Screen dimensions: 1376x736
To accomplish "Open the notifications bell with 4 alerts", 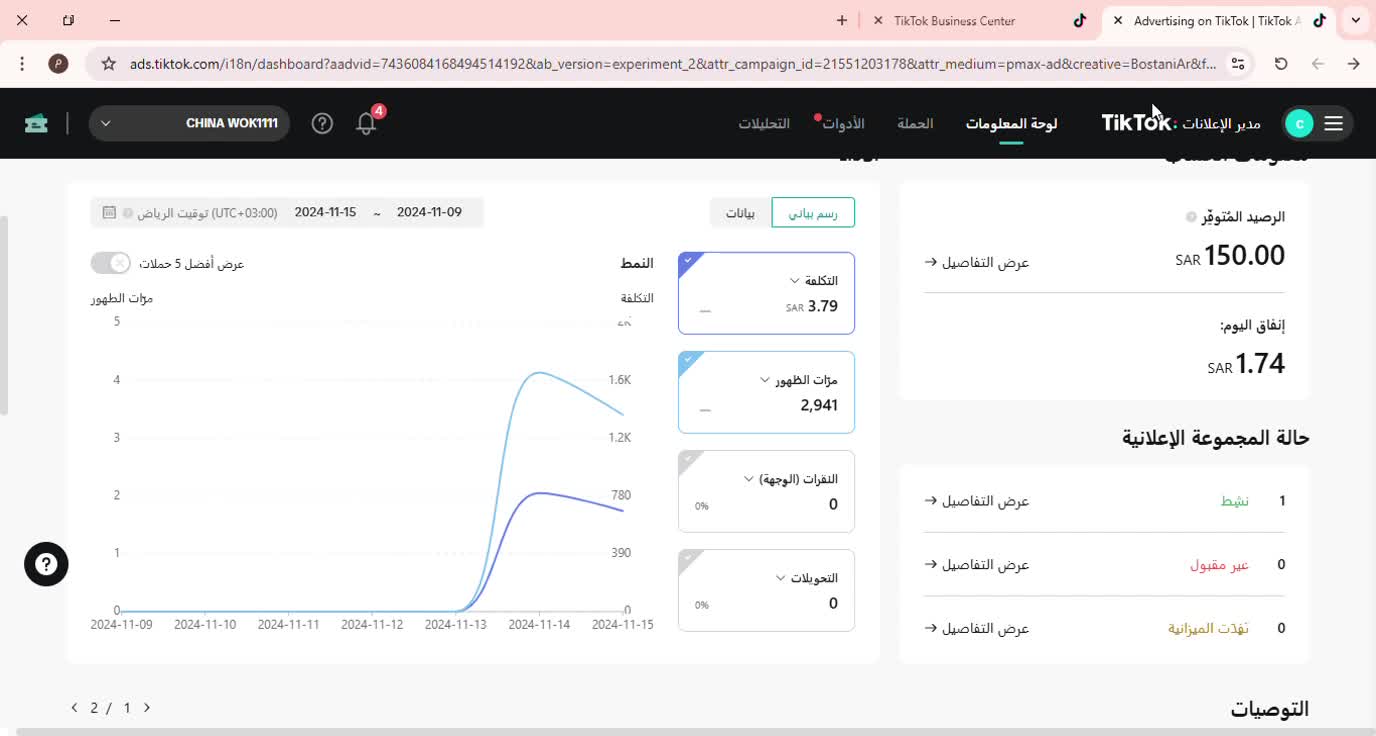I will click(367, 123).
